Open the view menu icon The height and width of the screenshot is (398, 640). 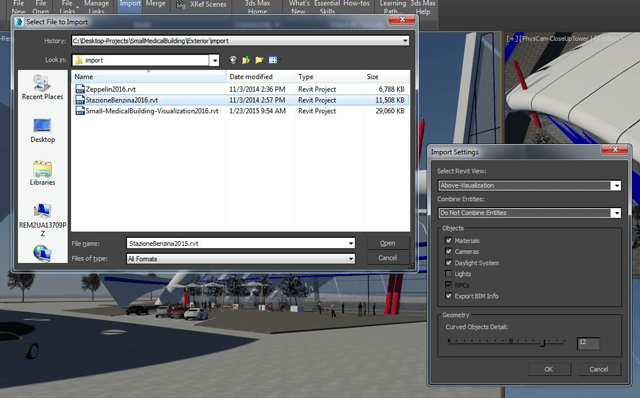tap(274, 60)
